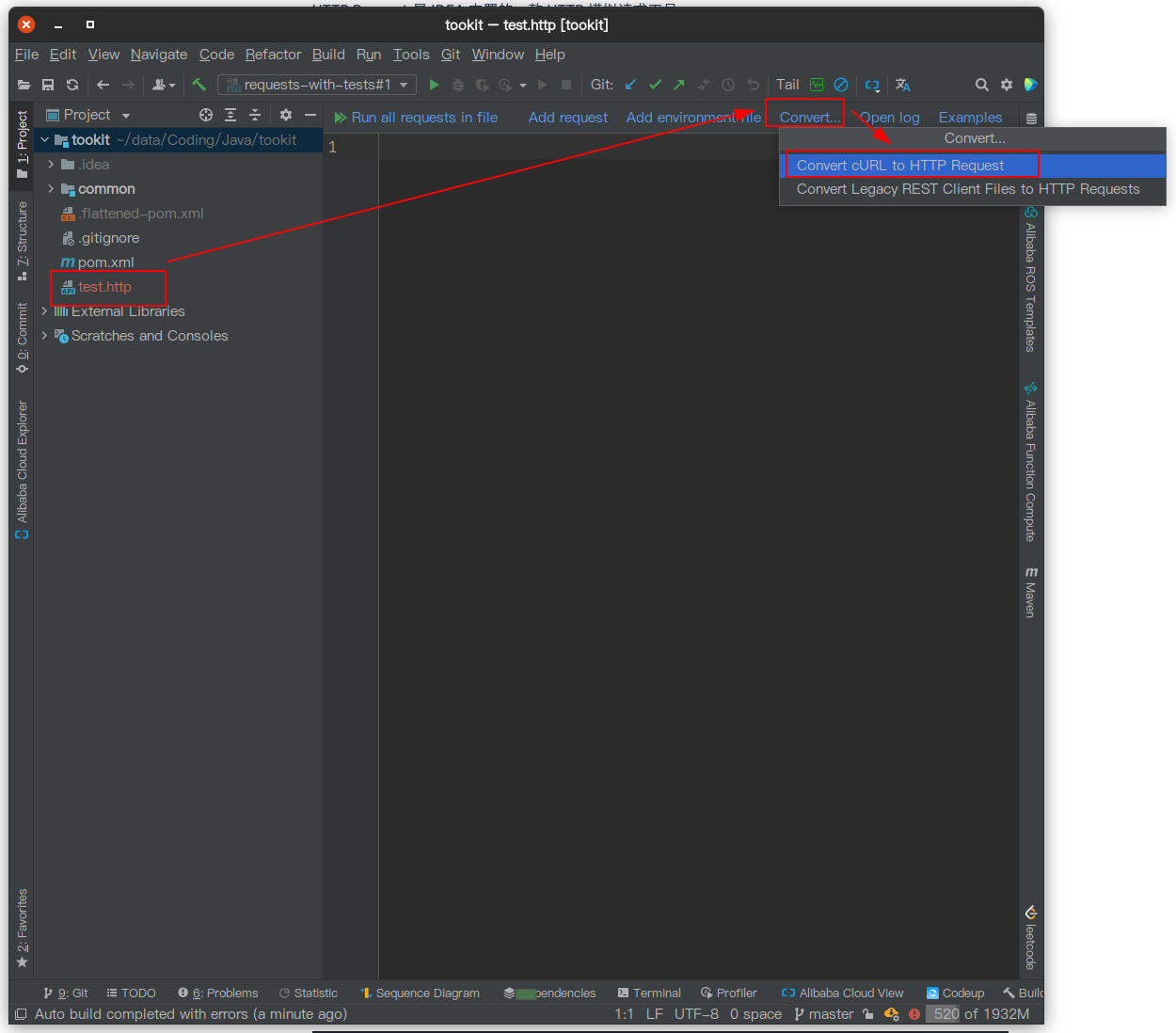Screen dimensions: 1176x1033
Task: Click the Build project hammer icon
Action: coord(199,85)
